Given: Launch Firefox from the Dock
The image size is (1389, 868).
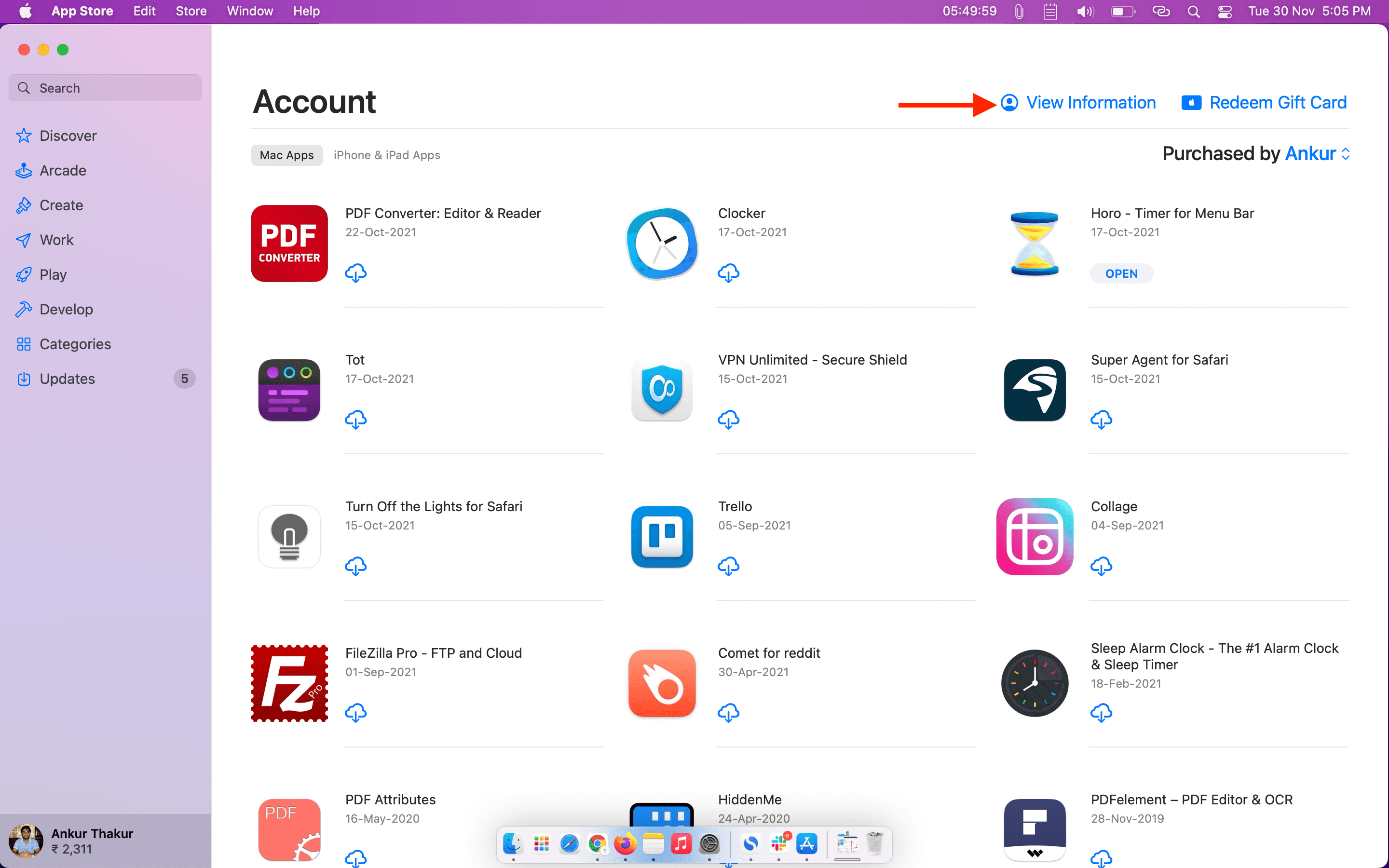Looking at the screenshot, I should (x=626, y=844).
